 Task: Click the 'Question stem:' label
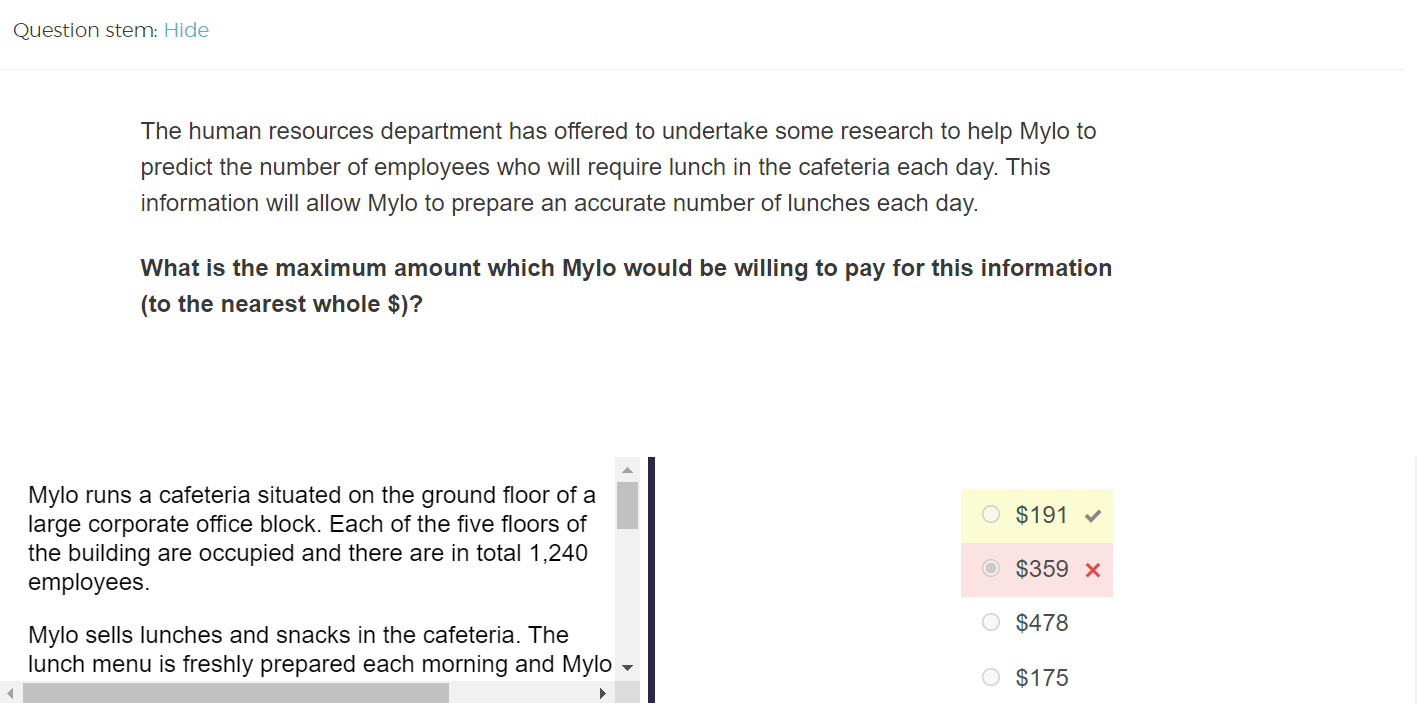(85, 30)
